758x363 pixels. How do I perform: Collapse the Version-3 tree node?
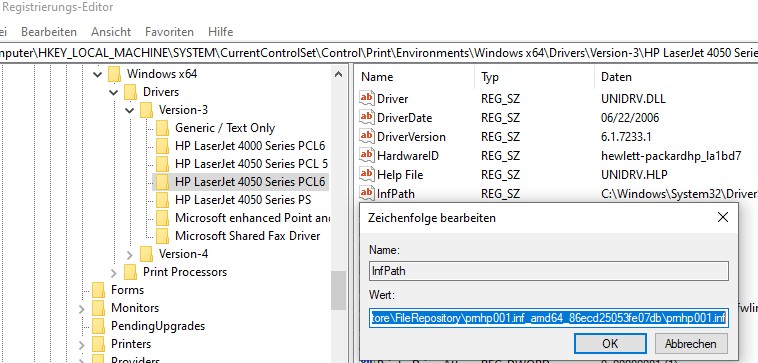click(130, 110)
